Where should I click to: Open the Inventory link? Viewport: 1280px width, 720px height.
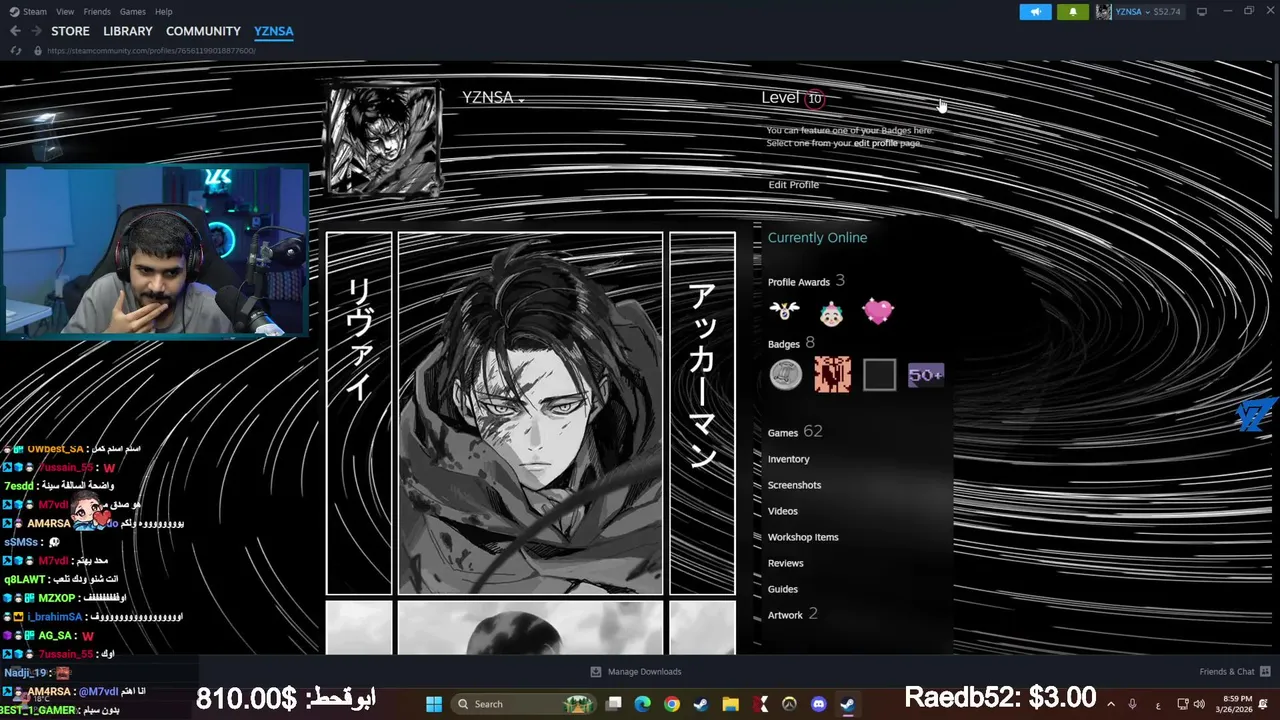coord(788,459)
